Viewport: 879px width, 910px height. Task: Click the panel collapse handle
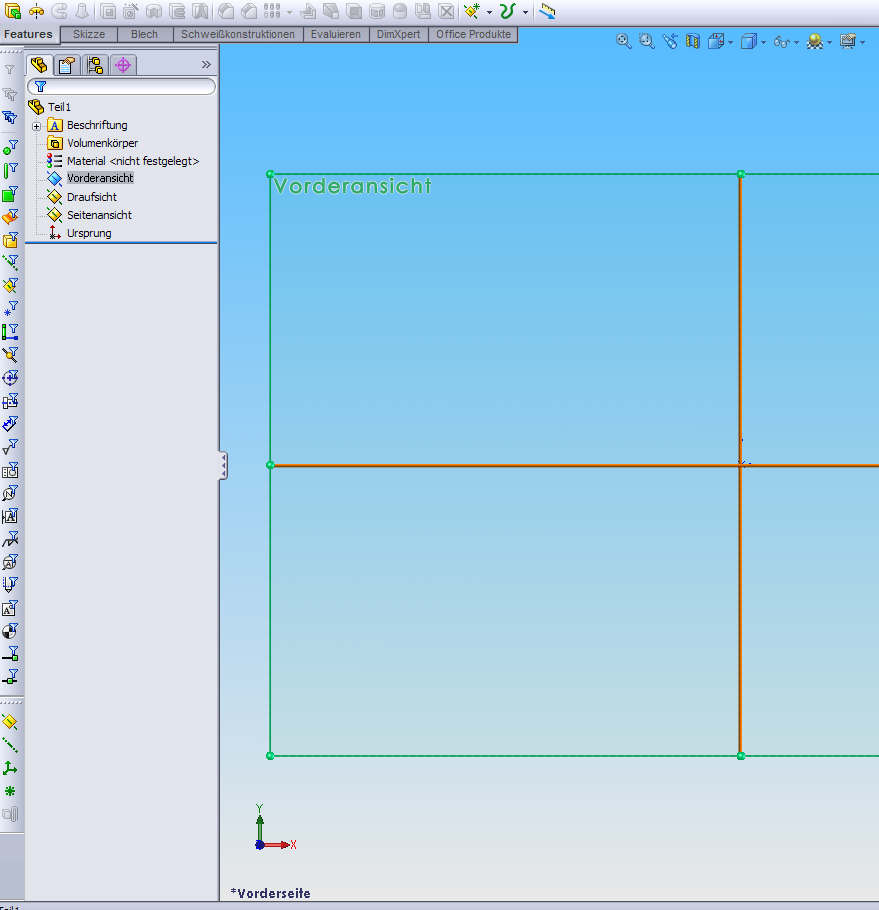point(223,465)
